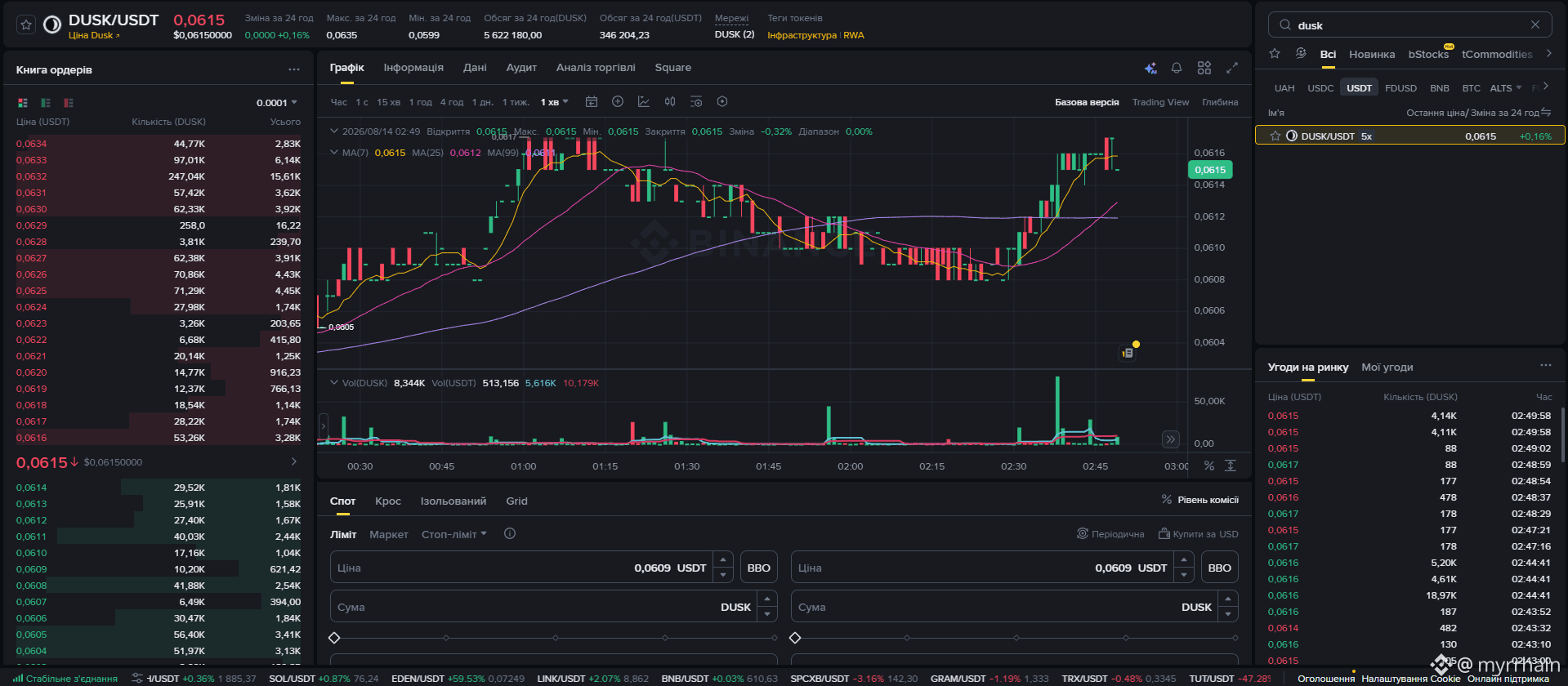Open the Стоп-ліміт order type dropdown
Image resolution: width=1568 pixels, height=686 pixels.
coord(453,534)
